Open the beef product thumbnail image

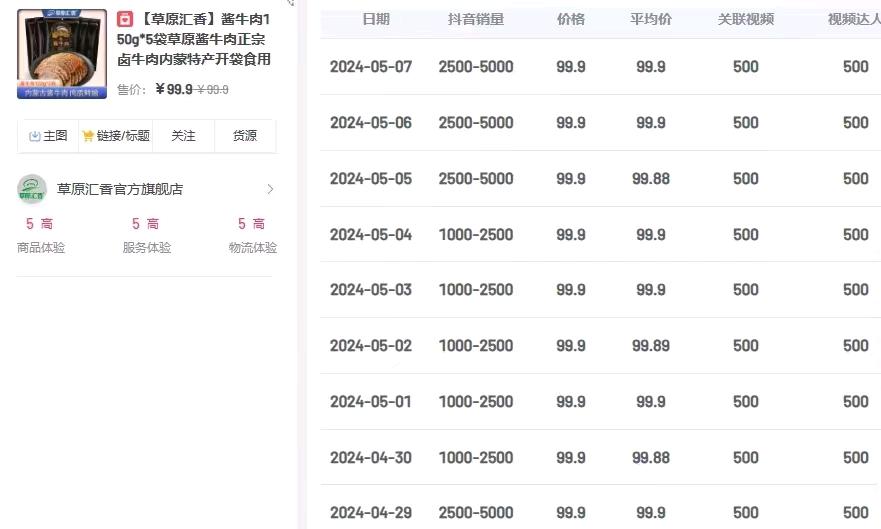point(62,54)
